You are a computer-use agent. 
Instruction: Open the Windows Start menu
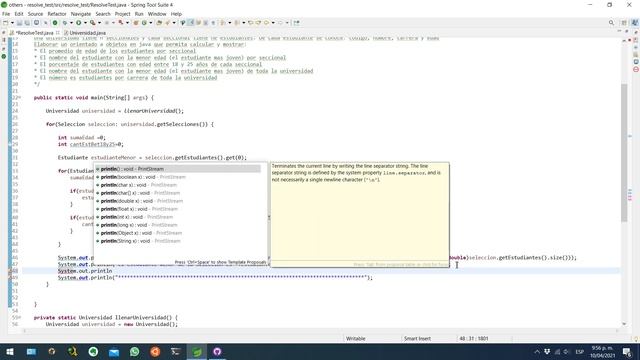click(10, 351)
